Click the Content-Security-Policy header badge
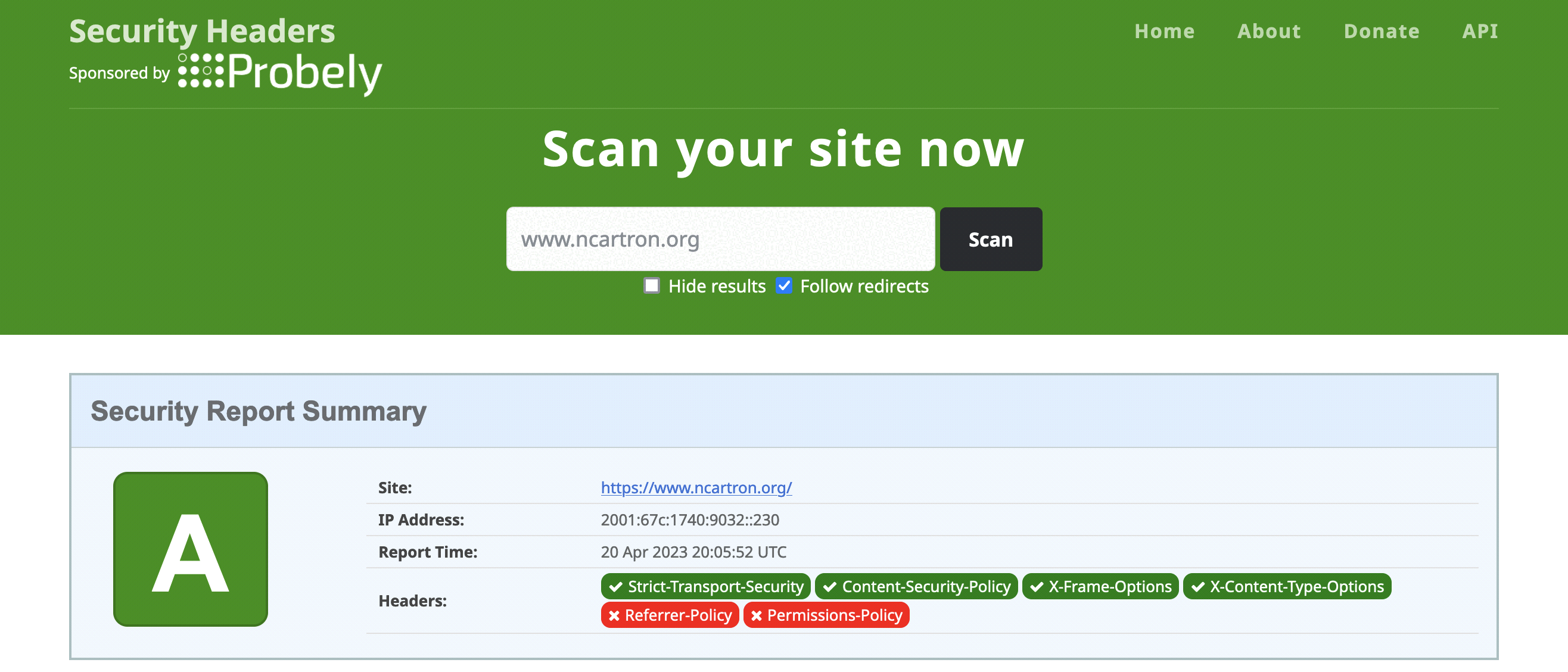 click(916, 586)
